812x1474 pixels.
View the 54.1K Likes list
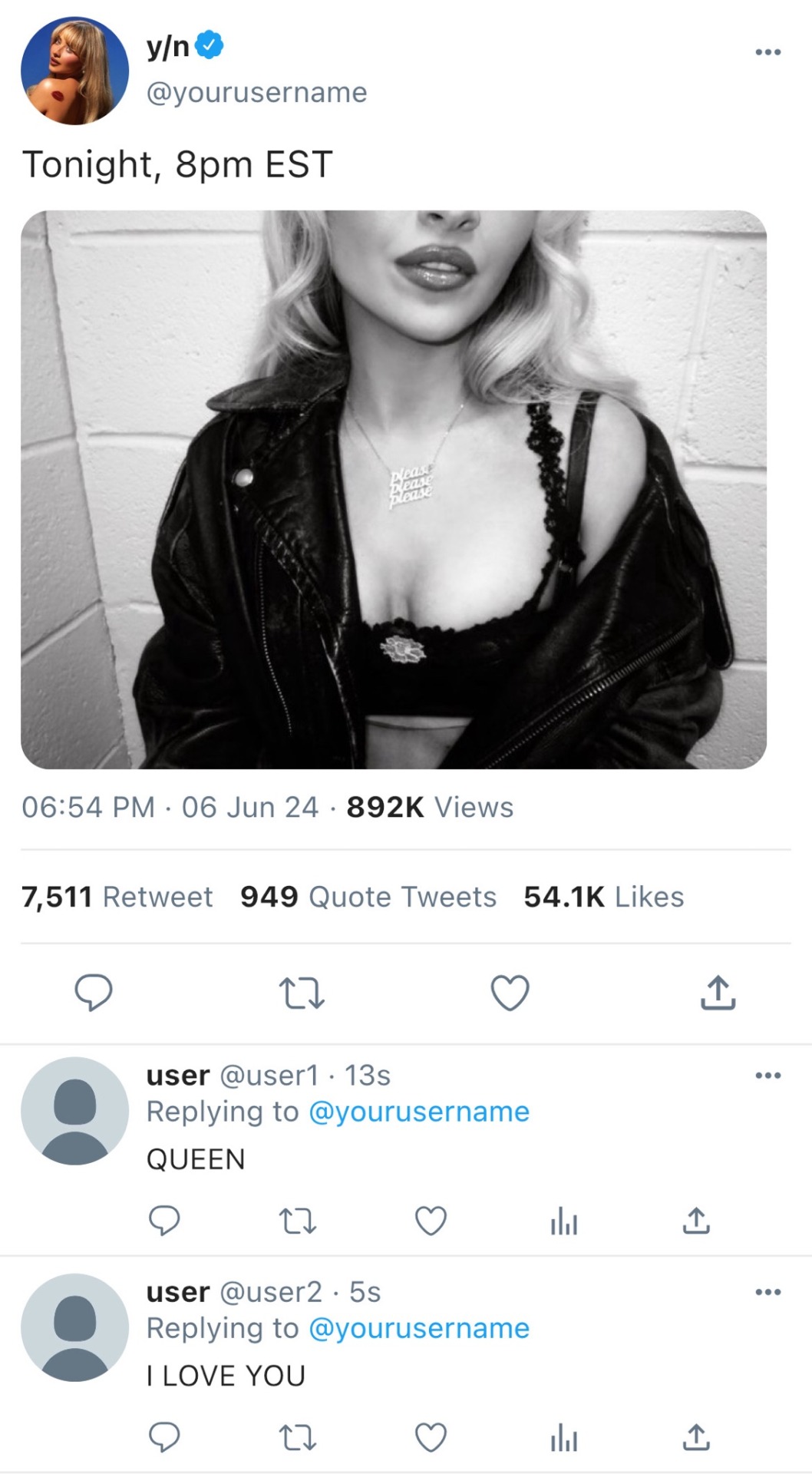[x=603, y=897]
